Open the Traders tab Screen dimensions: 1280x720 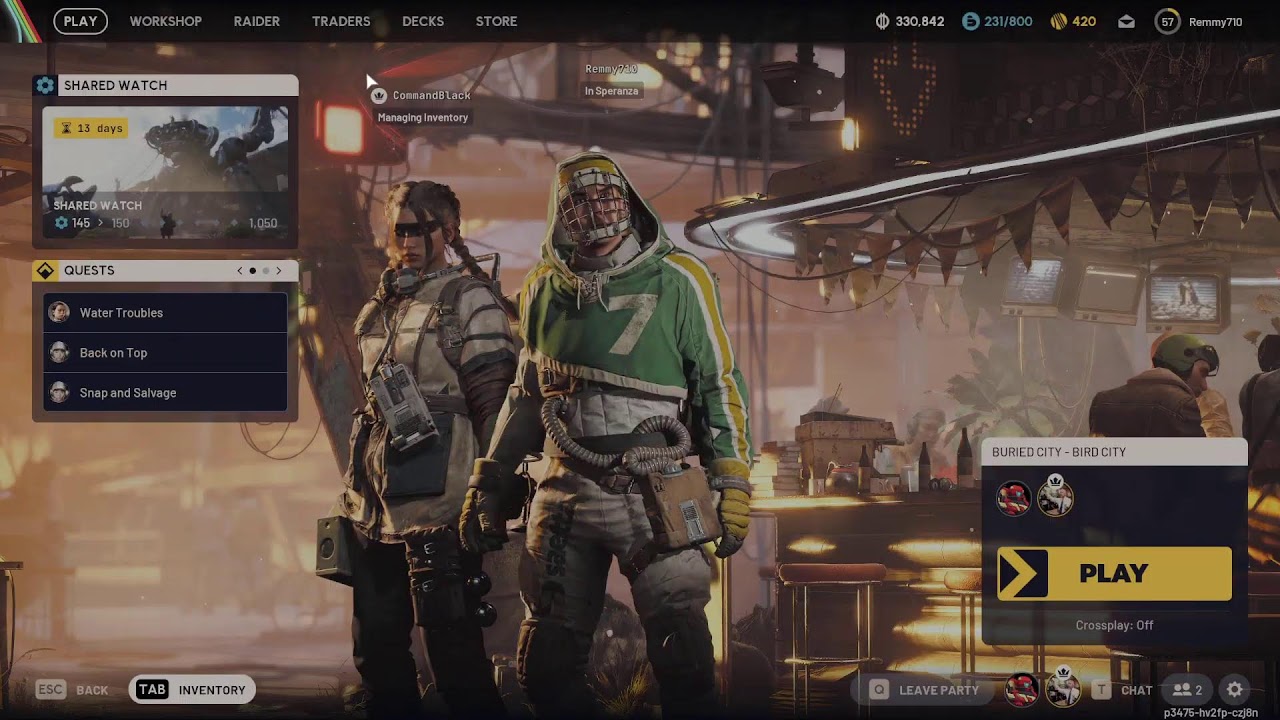coord(341,21)
